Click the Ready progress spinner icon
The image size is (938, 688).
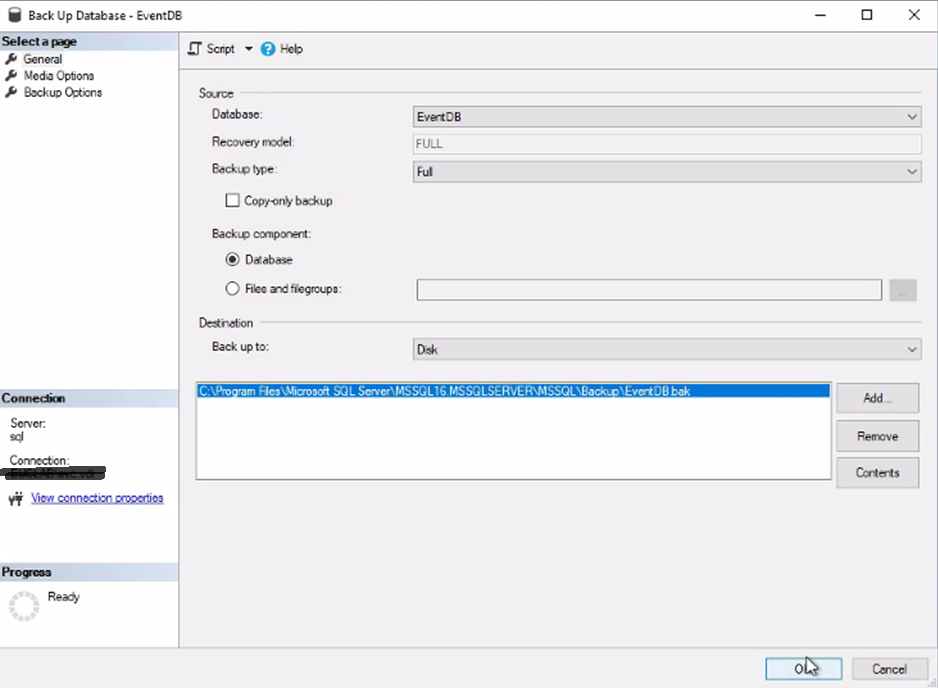(24, 606)
